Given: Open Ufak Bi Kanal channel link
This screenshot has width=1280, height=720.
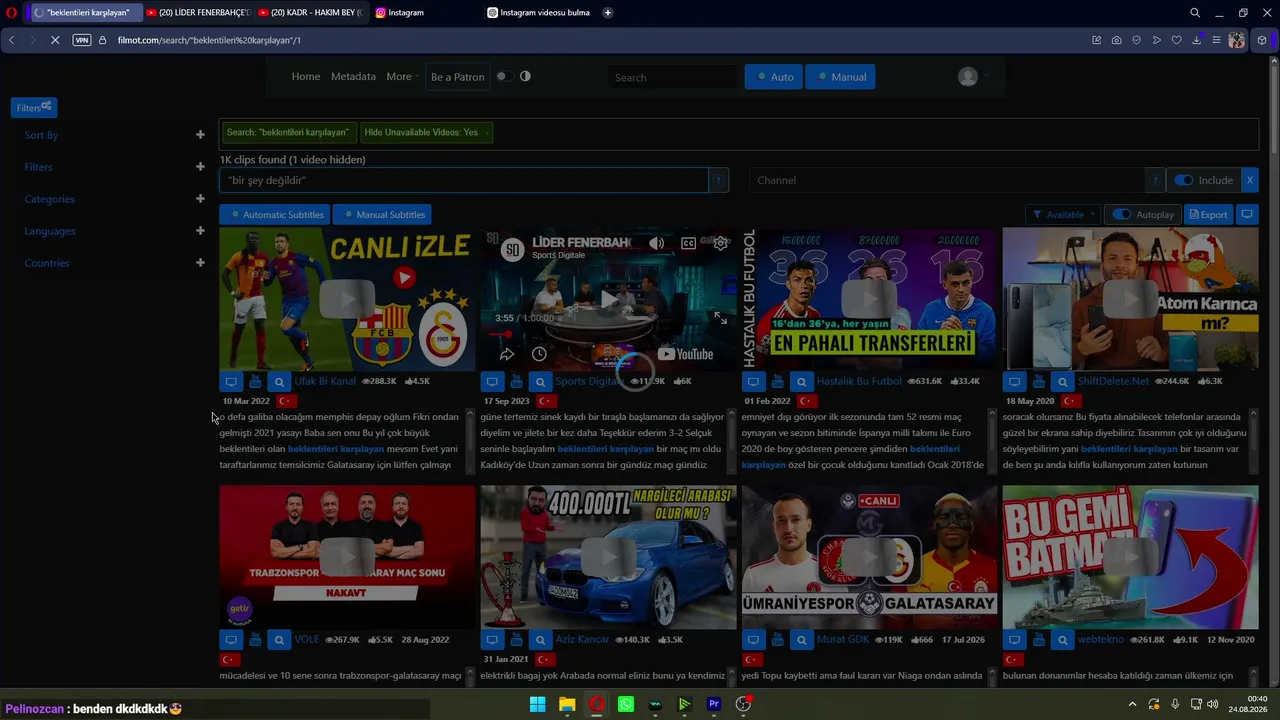Looking at the screenshot, I should click(325, 381).
